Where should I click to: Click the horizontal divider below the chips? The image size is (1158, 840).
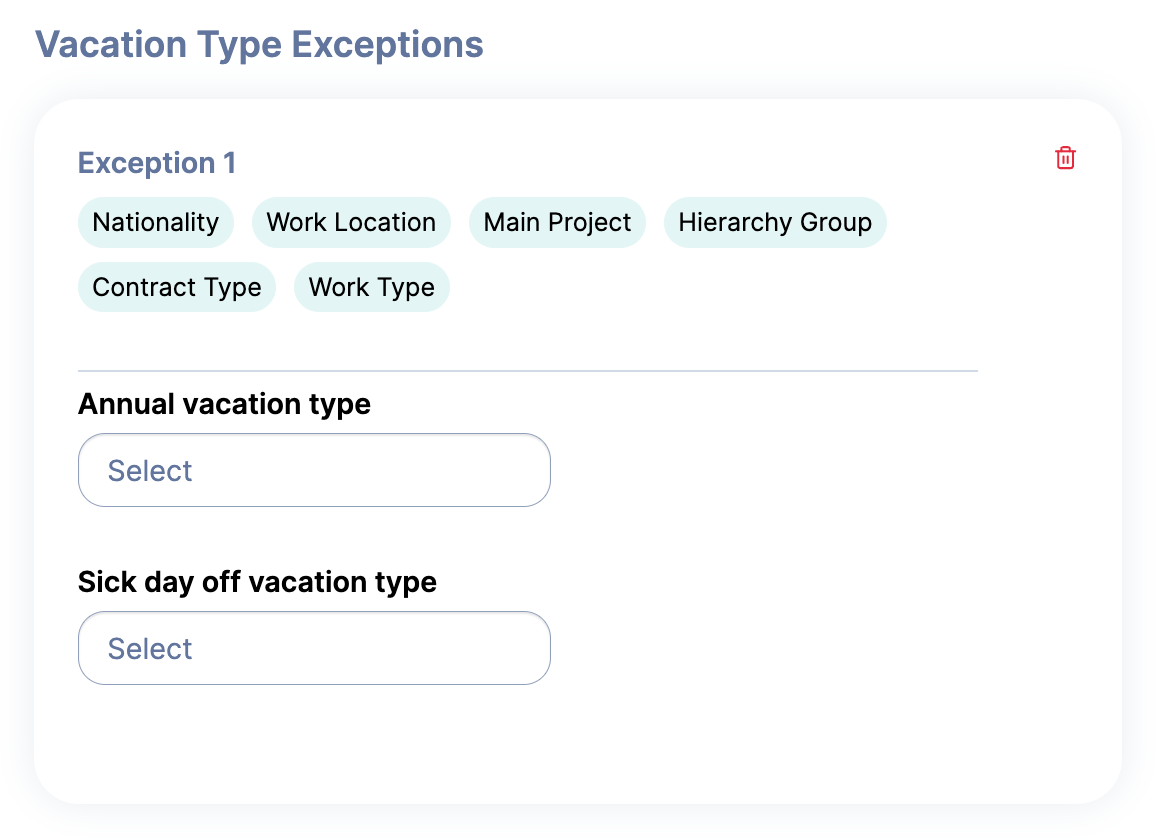[x=527, y=371]
